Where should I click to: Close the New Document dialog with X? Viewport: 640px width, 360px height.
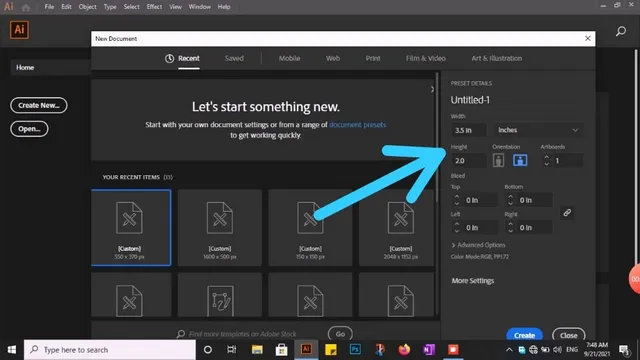point(588,38)
